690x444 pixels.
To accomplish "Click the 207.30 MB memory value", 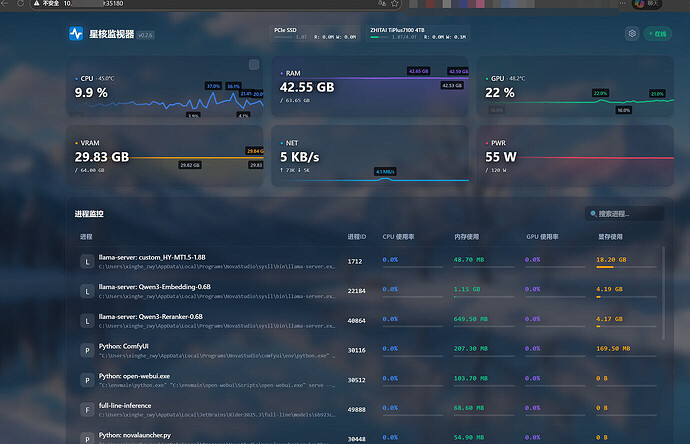I will (x=471, y=349).
